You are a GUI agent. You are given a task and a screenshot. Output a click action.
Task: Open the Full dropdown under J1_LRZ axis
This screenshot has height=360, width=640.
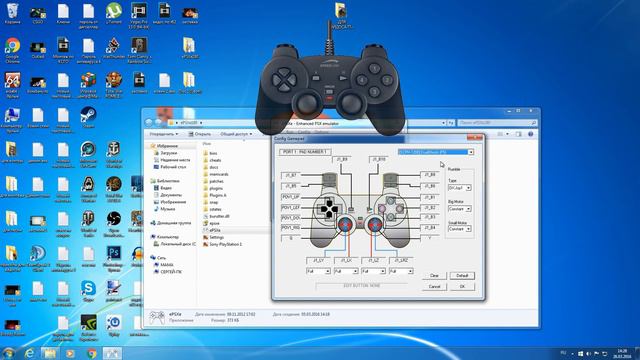tap(401, 271)
